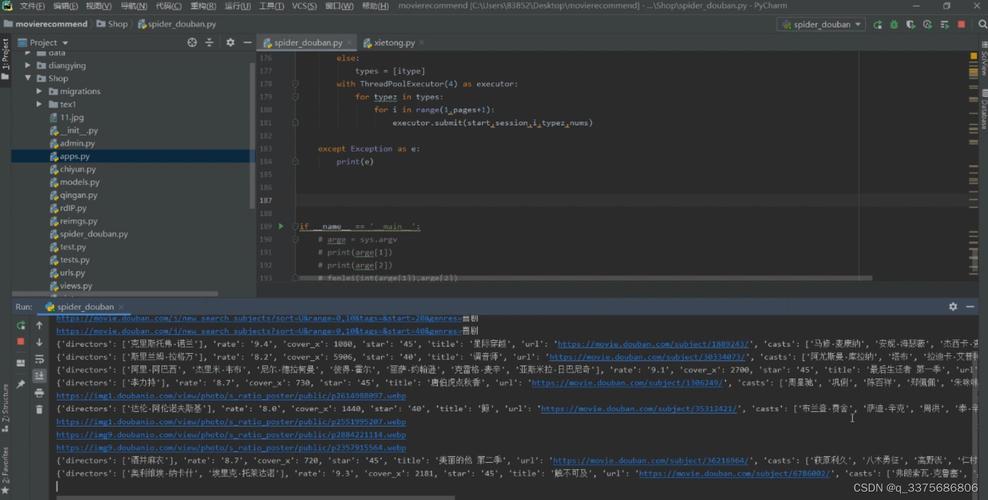Click the Run gutter arrow beside if __name__
This screenshot has width=988, height=500.
pos(281,227)
